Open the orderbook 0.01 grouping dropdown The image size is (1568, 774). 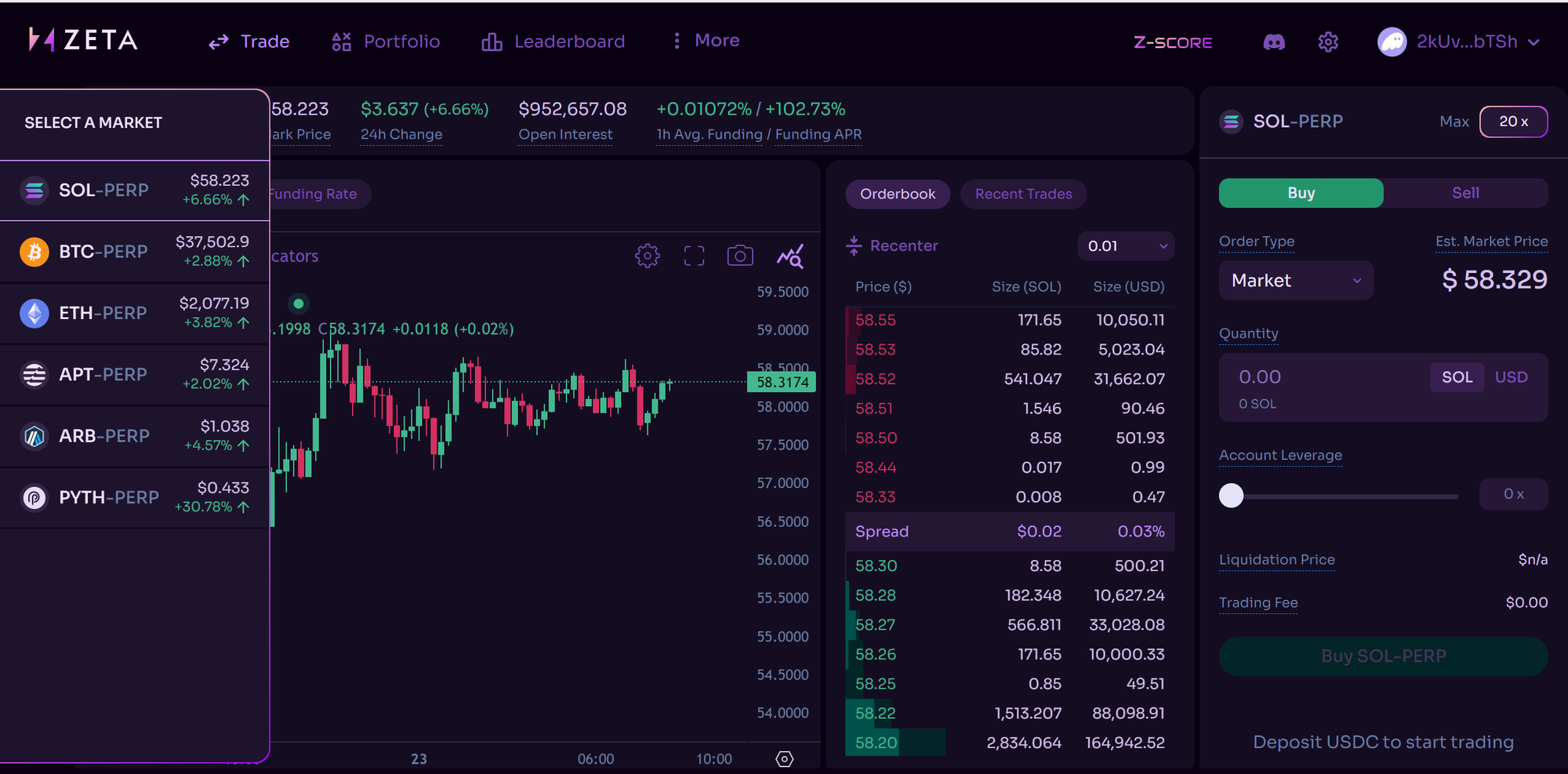point(1126,246)
